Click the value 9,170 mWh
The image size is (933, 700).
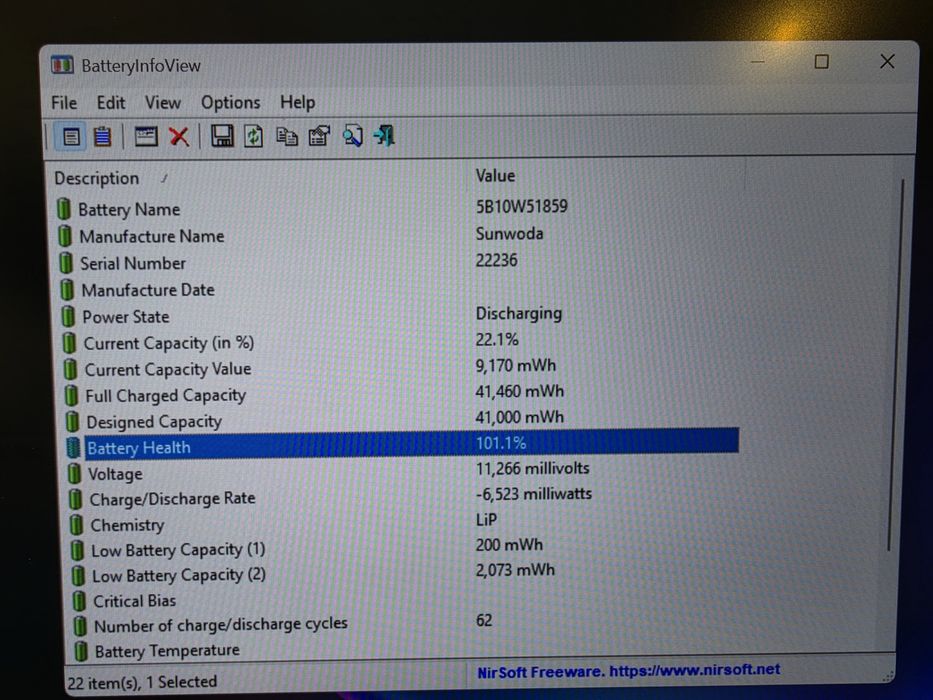[515, 365]
